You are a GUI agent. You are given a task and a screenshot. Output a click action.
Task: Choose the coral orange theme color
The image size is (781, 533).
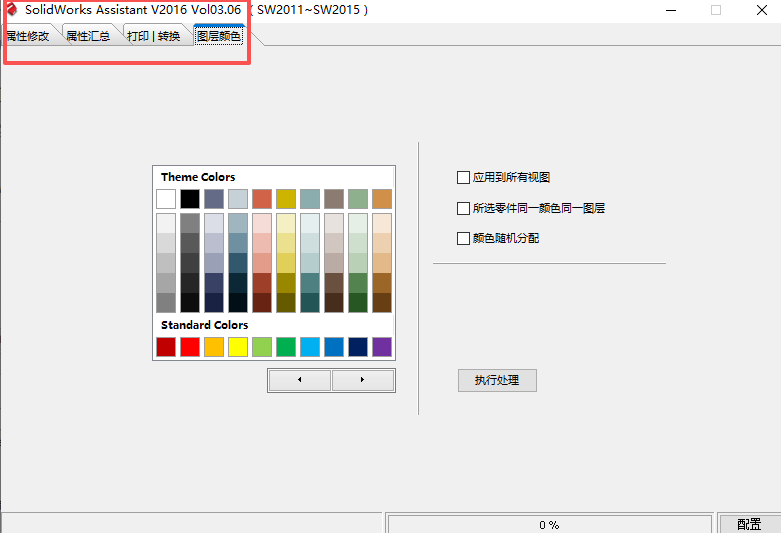click(261, 199)
